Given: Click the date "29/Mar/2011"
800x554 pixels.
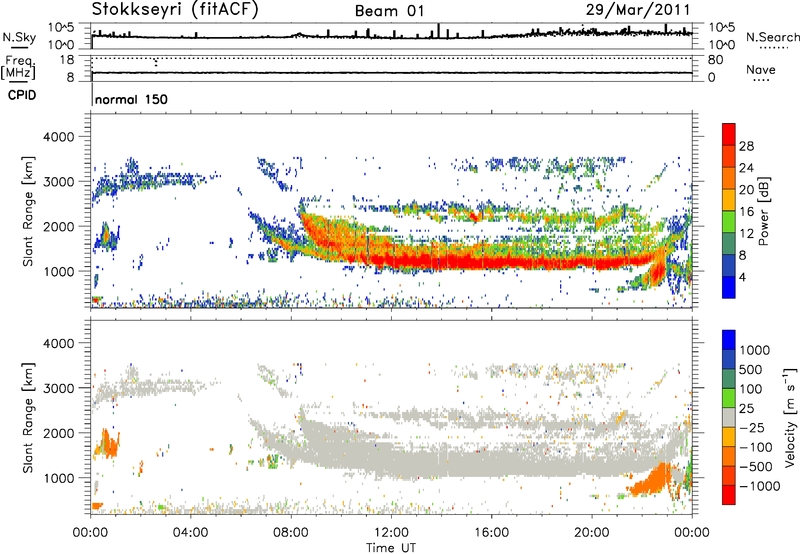Looking at the screenshot, I should 638,10.
